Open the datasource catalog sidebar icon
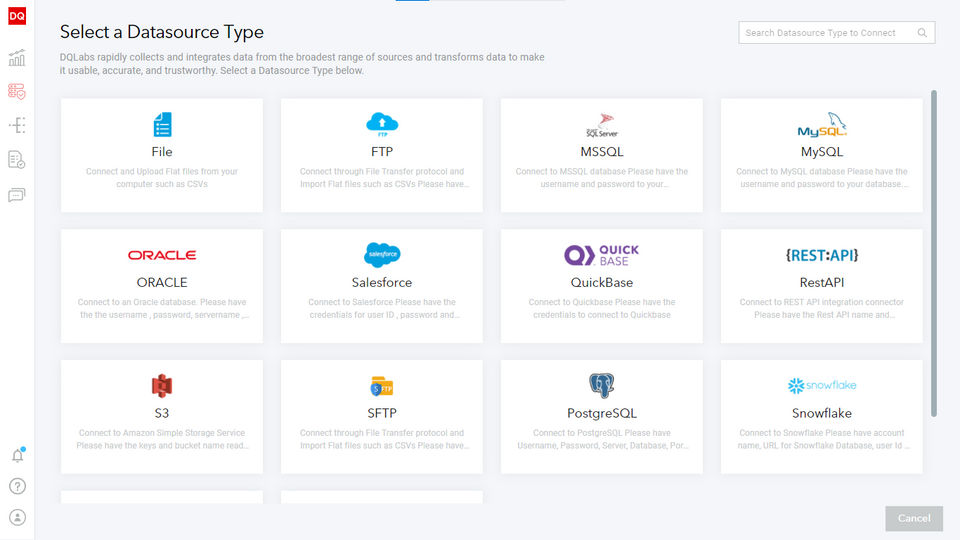The width and height of the screenshot is (960, 540). (x=17, y=92)
